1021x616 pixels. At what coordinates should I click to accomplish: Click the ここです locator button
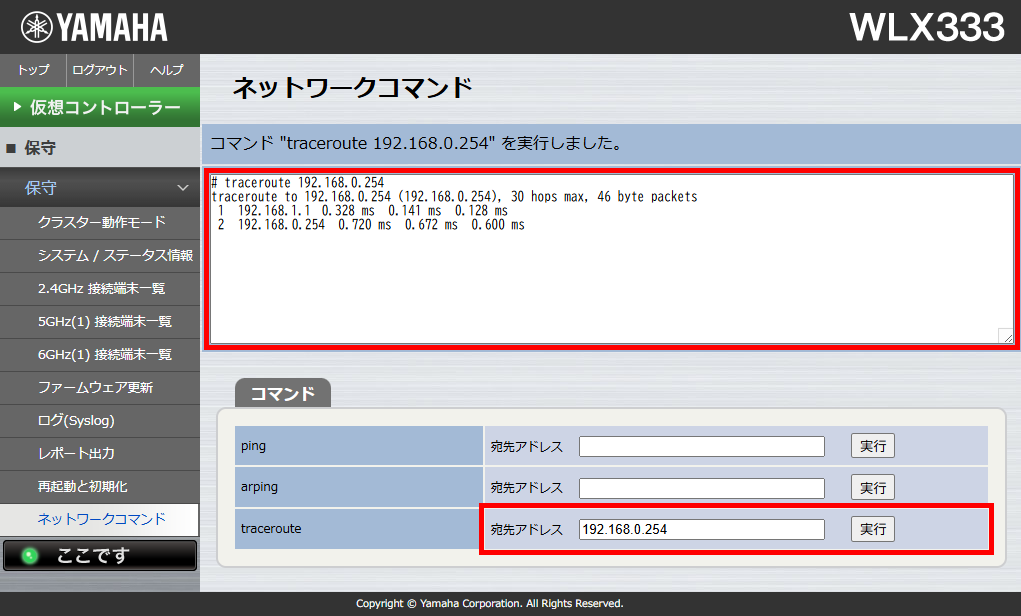[x=100, y=555]
